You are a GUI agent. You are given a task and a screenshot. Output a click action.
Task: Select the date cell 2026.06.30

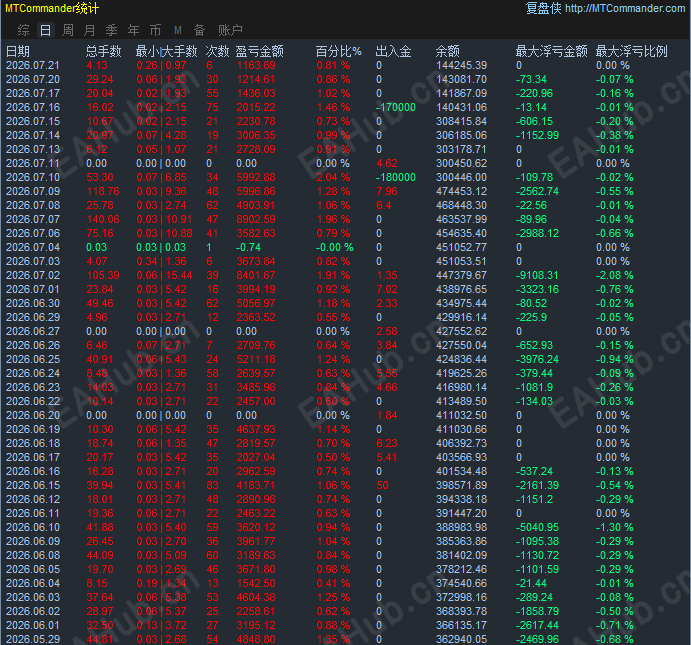click(x=33, y=304)
